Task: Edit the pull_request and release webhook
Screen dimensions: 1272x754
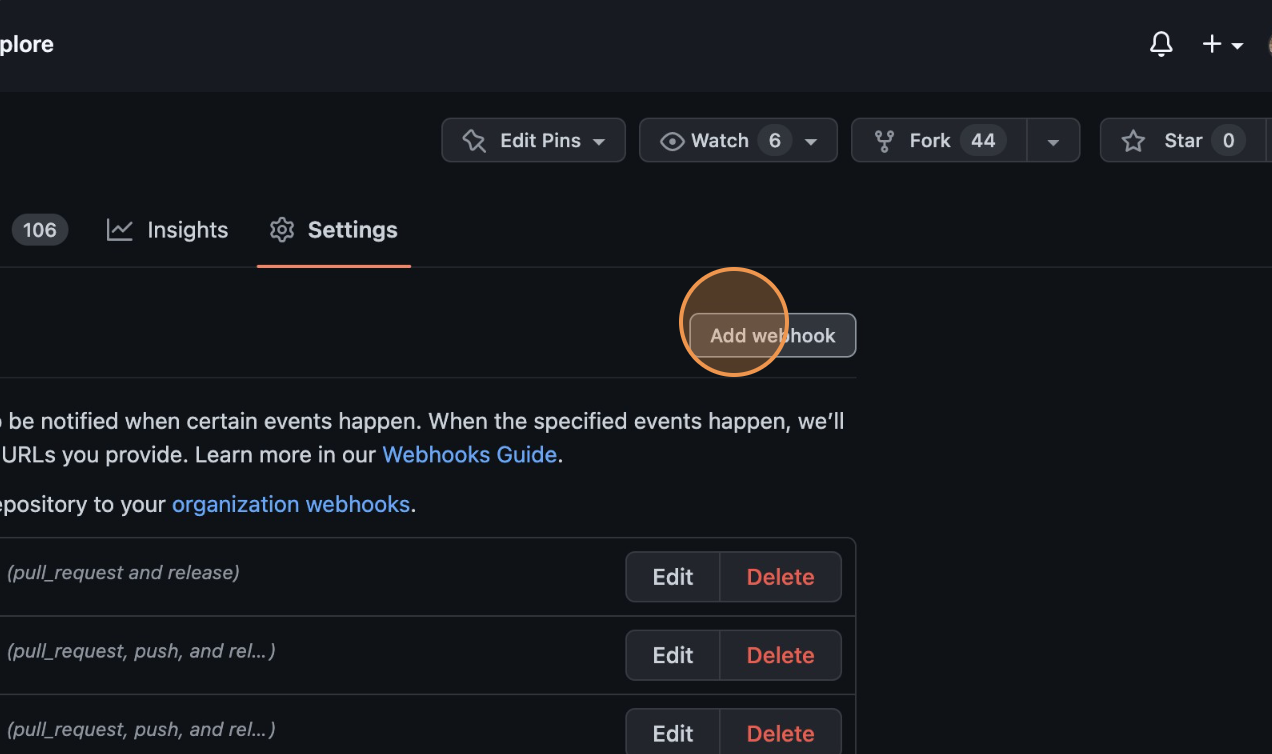Action: (671, 576)
